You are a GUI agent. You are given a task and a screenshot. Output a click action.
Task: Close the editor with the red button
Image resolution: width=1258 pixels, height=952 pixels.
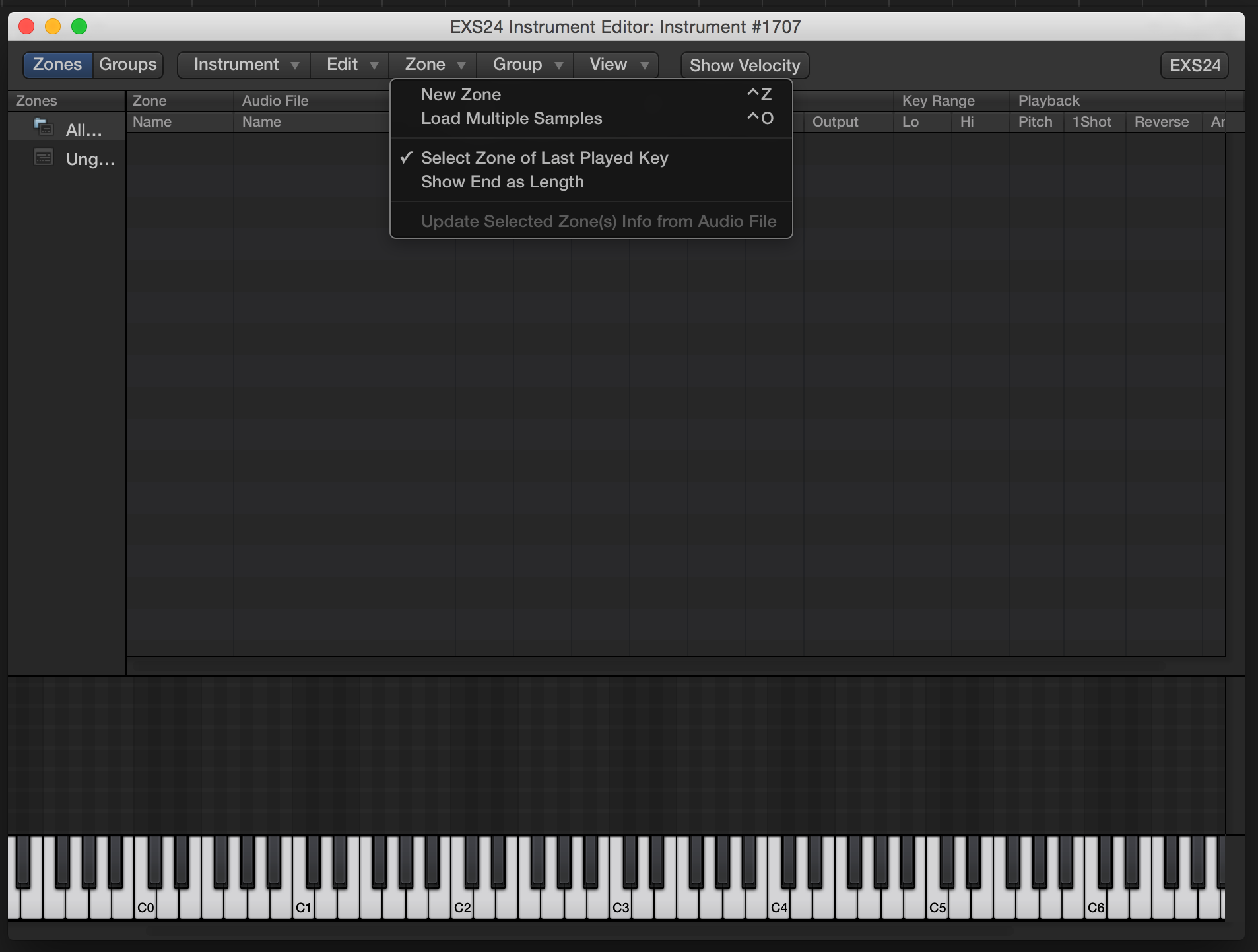(x=26, y=26)
